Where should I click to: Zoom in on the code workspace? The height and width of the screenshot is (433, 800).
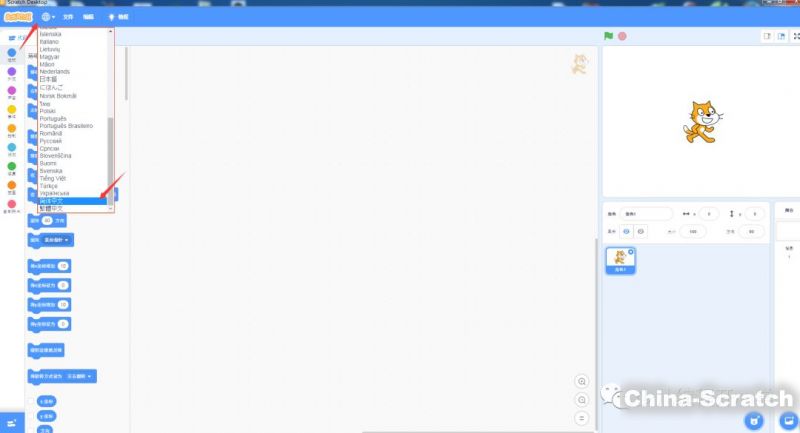point(582,382)
